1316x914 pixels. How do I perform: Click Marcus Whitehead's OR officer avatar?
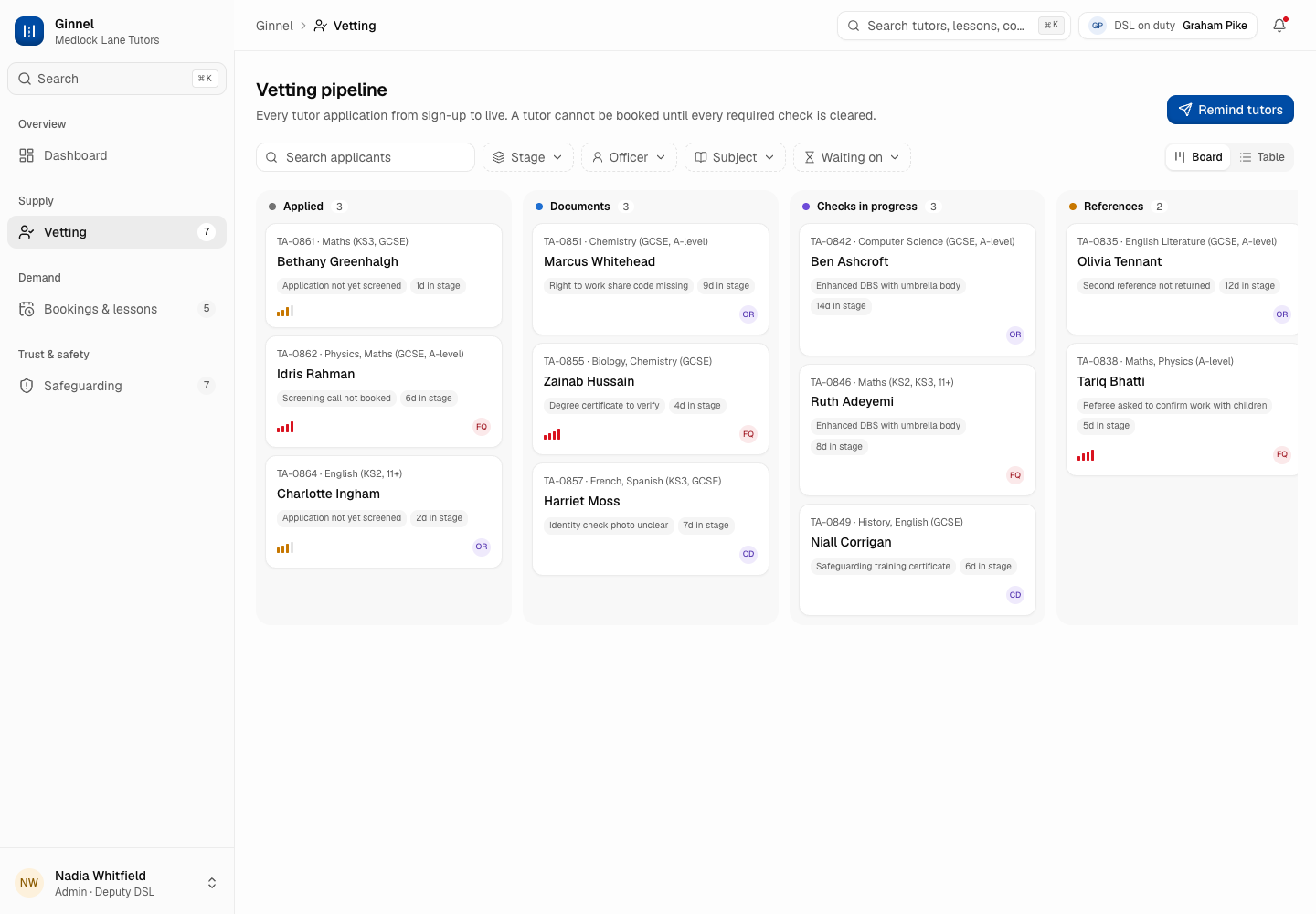[x=748, y=314]
